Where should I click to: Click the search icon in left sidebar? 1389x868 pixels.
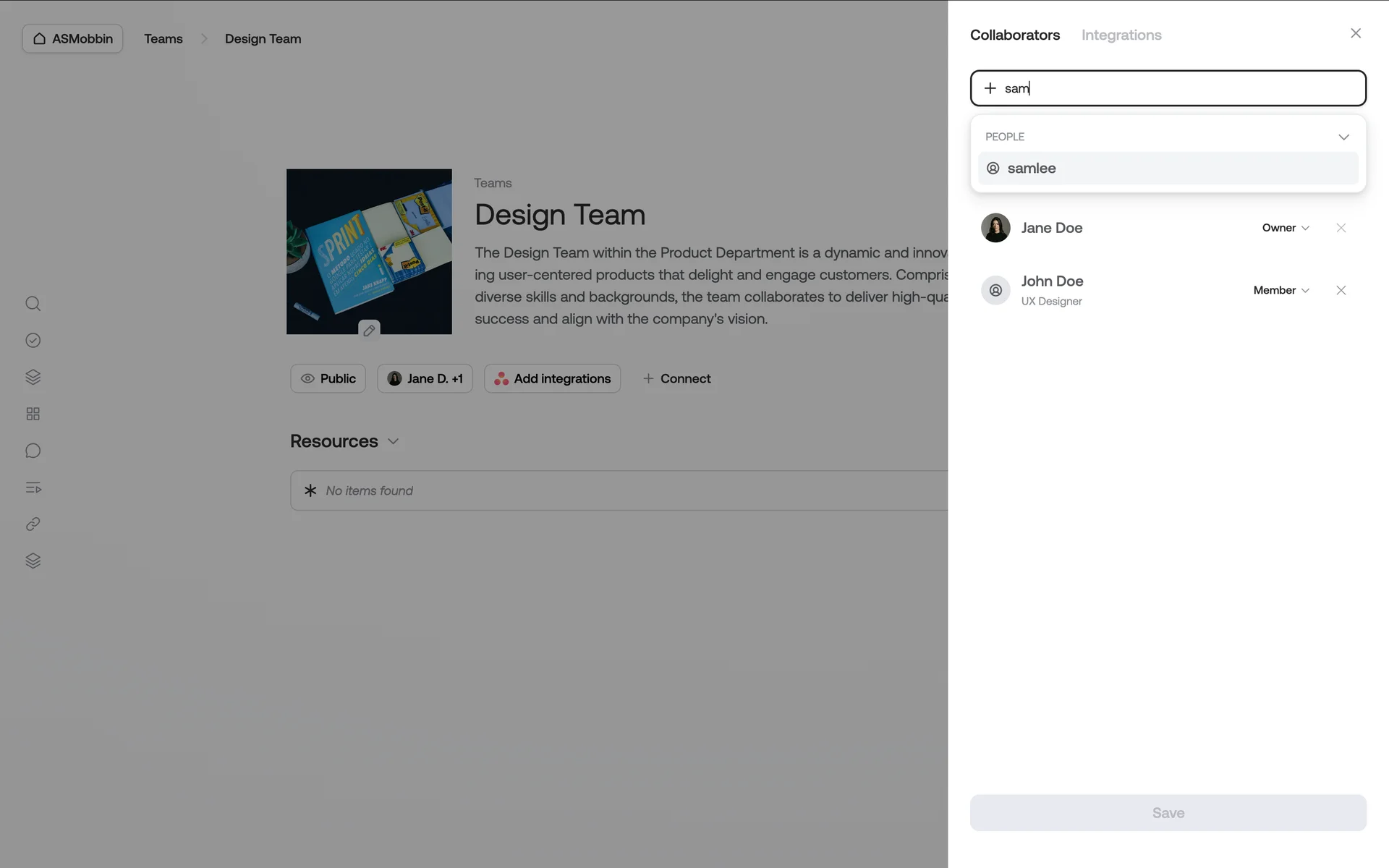pos(33,304)
